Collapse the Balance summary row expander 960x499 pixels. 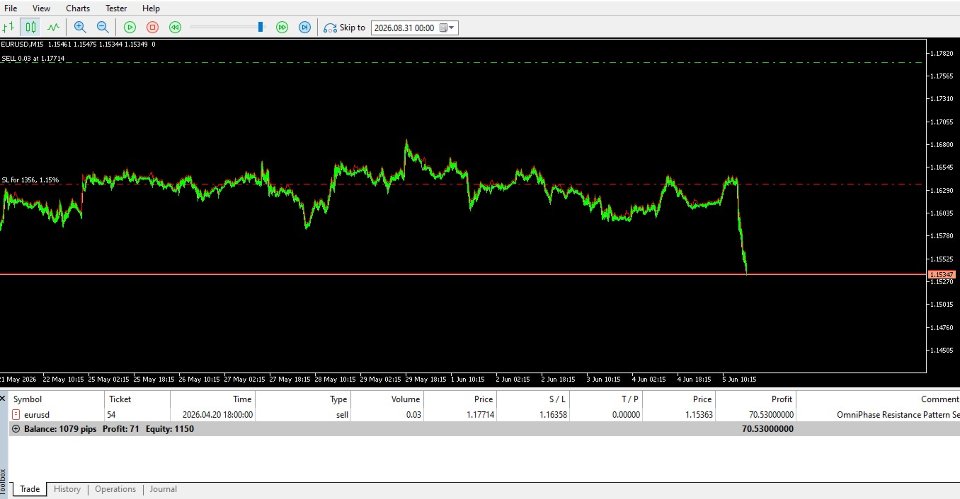(x=16, y=429)
